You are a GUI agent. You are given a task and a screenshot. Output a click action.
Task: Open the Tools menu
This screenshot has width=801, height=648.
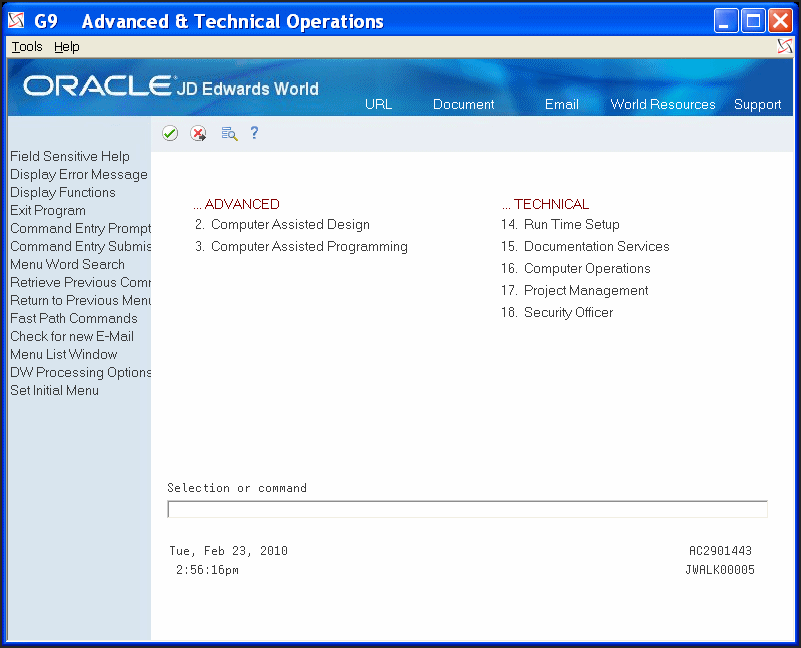click(27, 47)
